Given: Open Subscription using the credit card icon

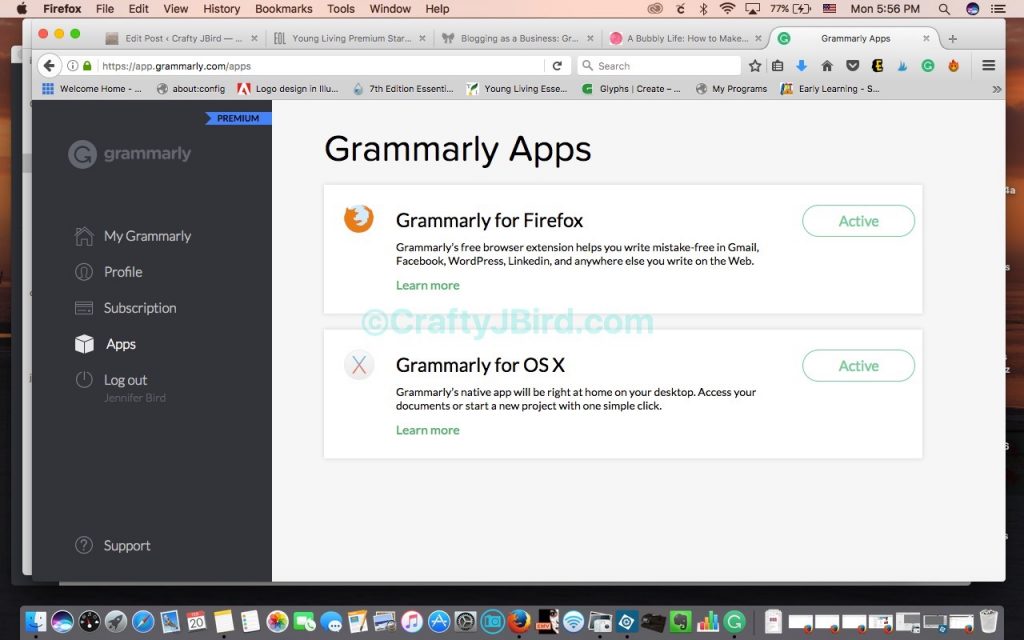Looking at the screenshot, I should (83, 307).
